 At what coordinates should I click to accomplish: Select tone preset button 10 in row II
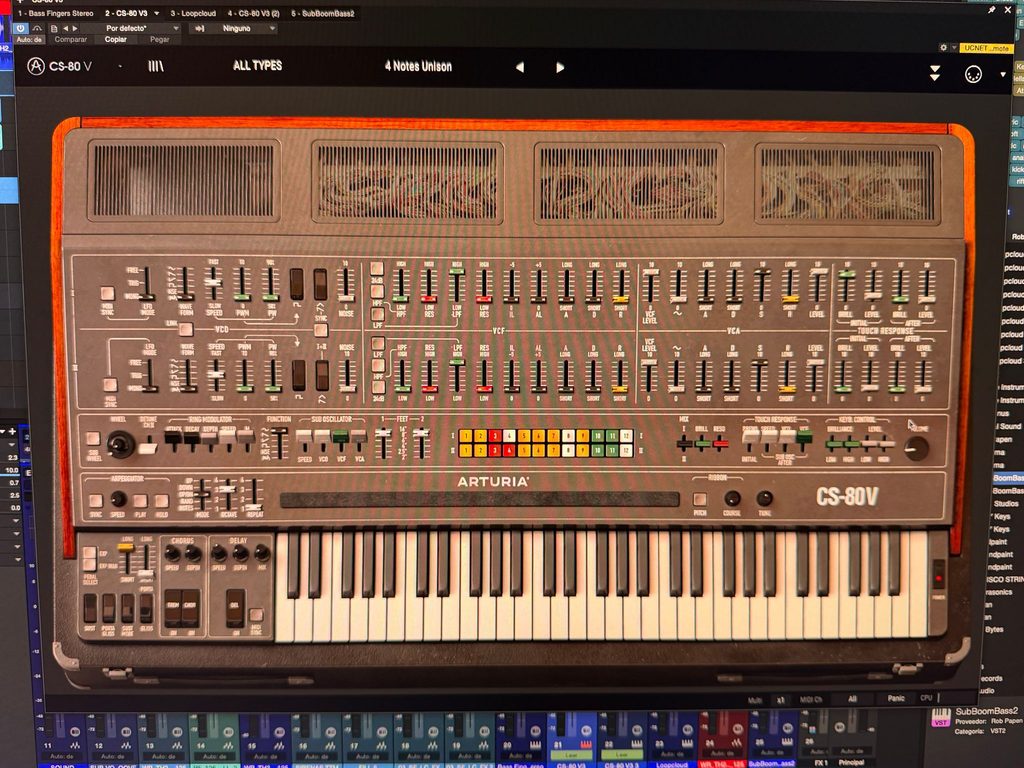tap(597, 450)
